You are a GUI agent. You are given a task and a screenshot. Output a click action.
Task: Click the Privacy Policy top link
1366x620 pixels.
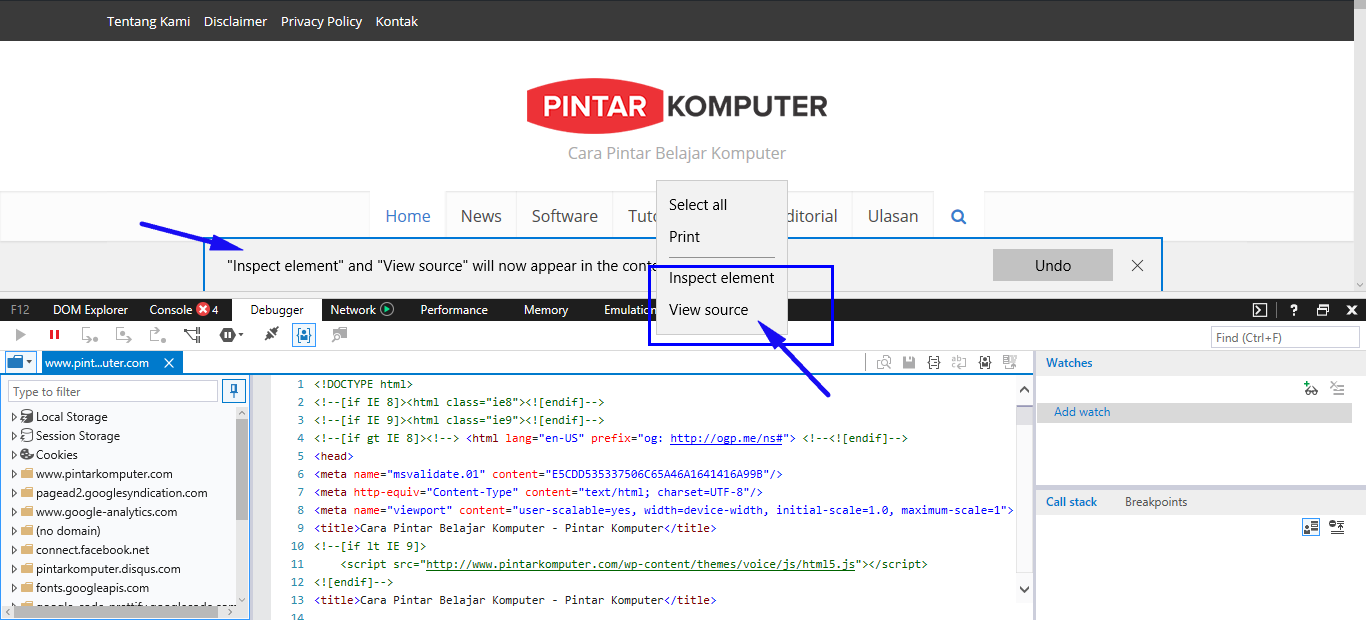pyautogui.click(x=321, y=21)
